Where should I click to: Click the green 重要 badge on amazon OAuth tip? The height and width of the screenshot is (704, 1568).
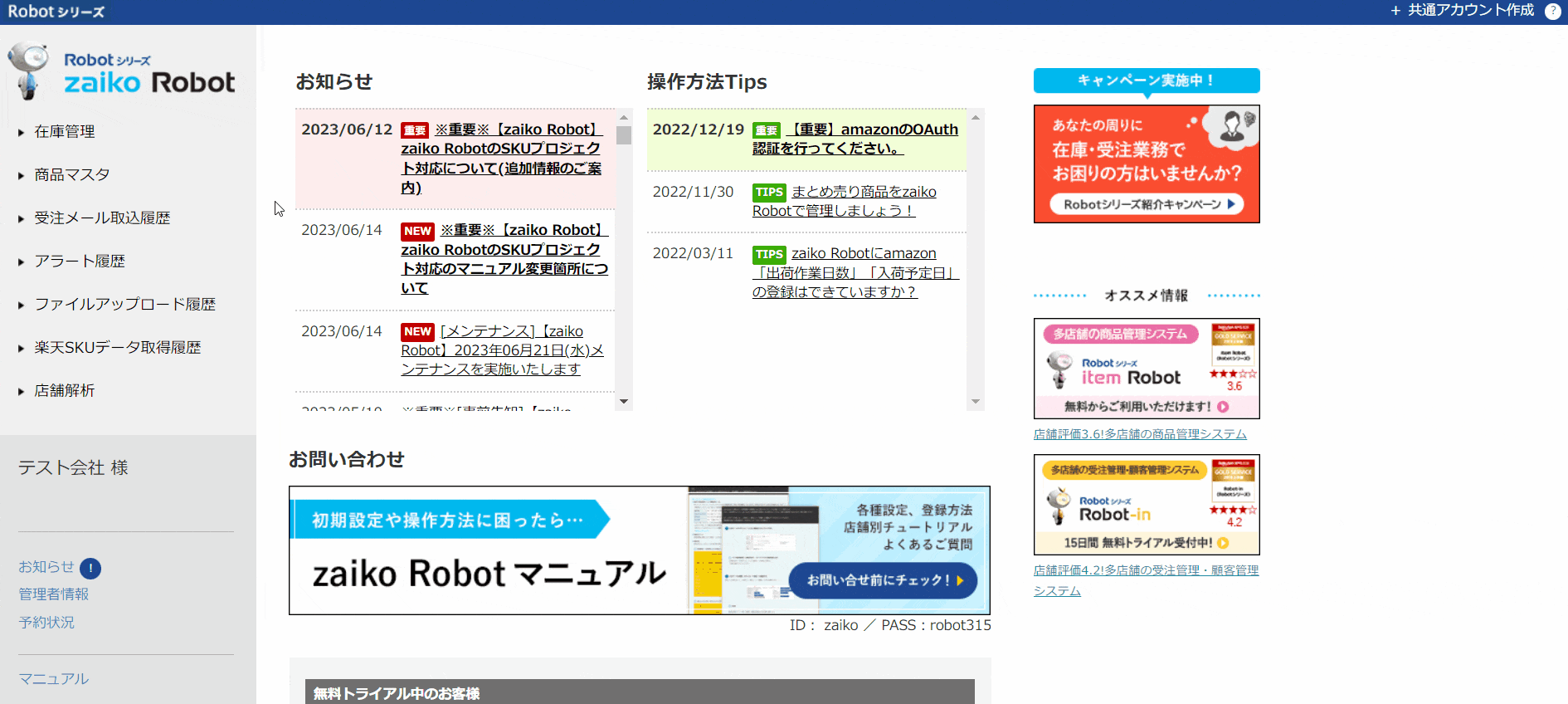pyautogui.click(x=766, y=130)
